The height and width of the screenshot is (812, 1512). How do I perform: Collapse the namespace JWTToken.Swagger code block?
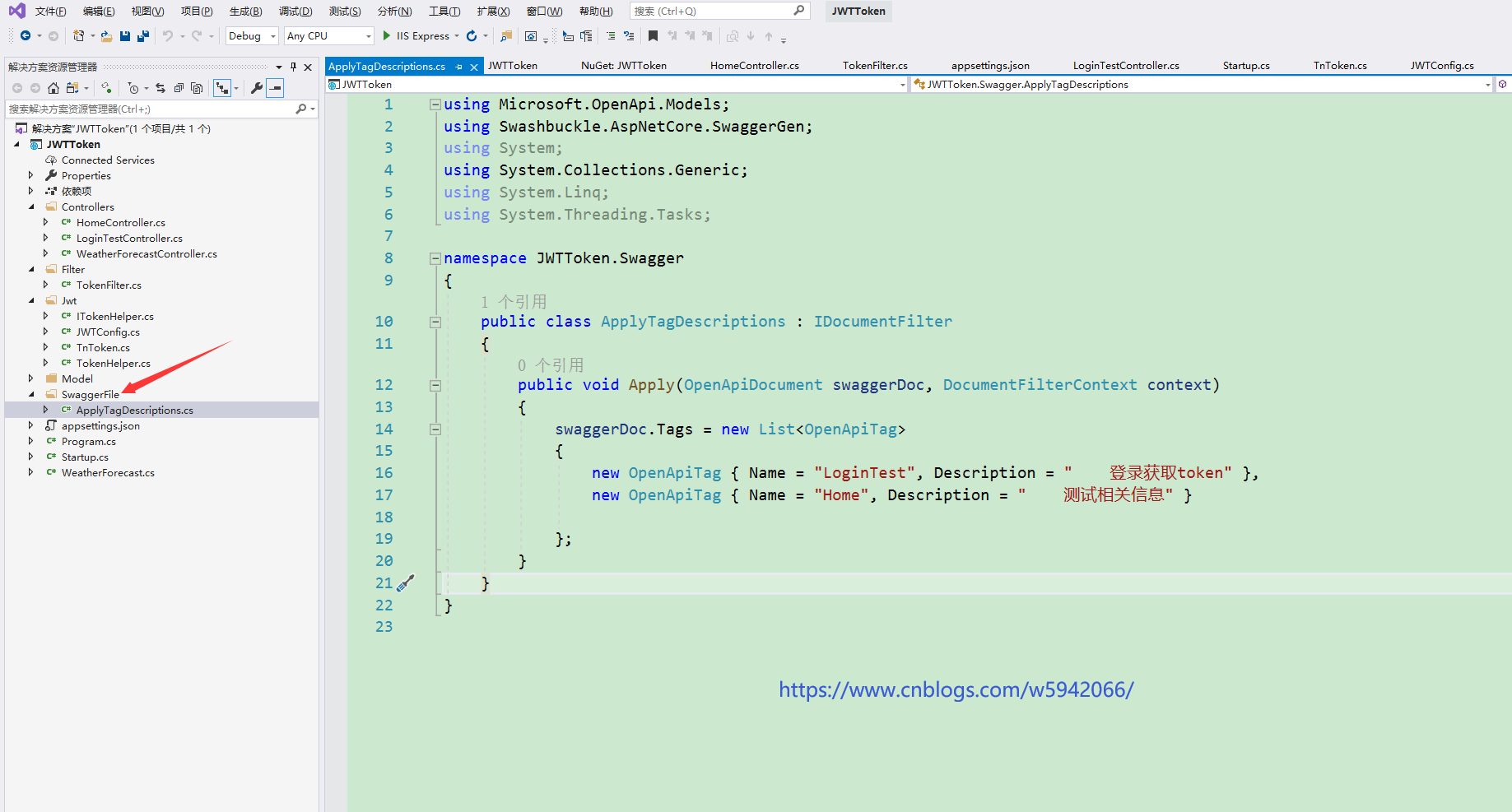click(x=435, y=258)
